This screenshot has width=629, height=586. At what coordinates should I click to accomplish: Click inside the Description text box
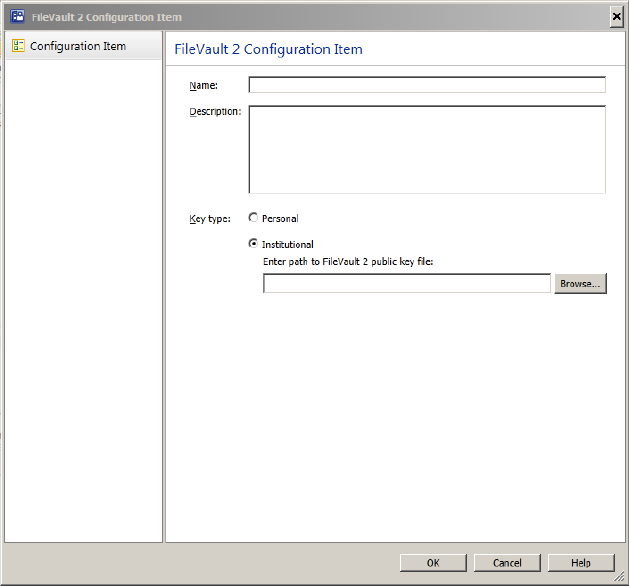tap(426, 149)
